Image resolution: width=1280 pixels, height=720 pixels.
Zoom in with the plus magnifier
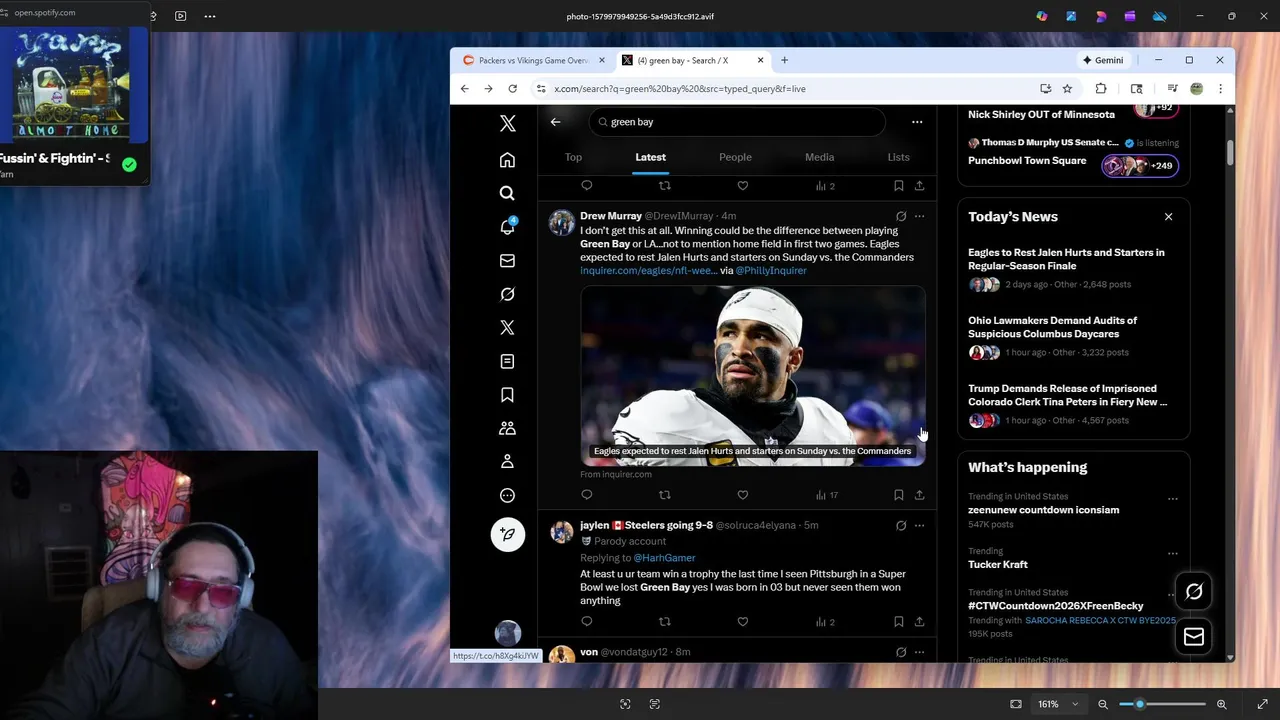pyautogui.click(x=1221, y=704)
